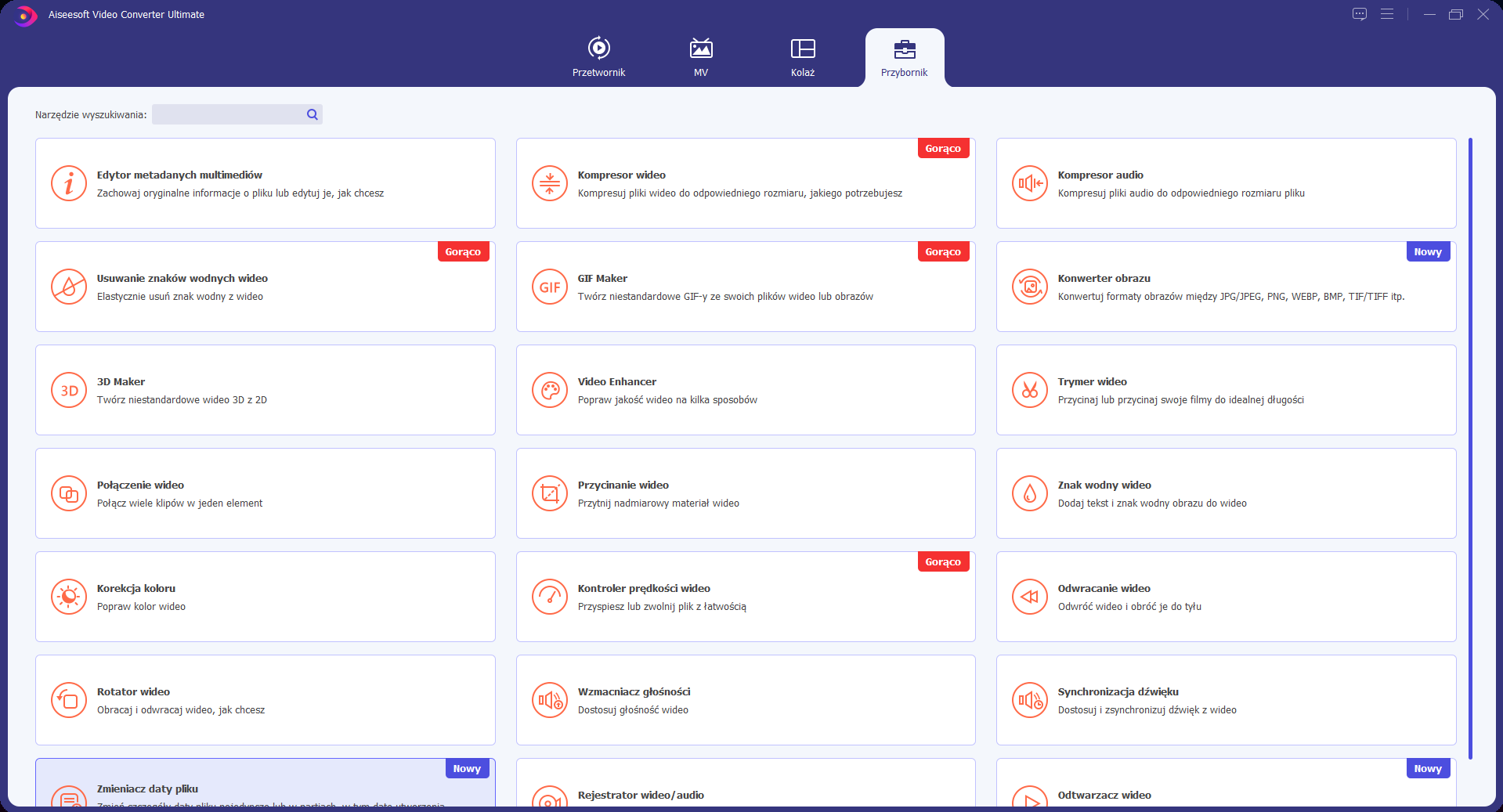
Task: Open Kompresor wideo title
Action: tap(622, 175)
